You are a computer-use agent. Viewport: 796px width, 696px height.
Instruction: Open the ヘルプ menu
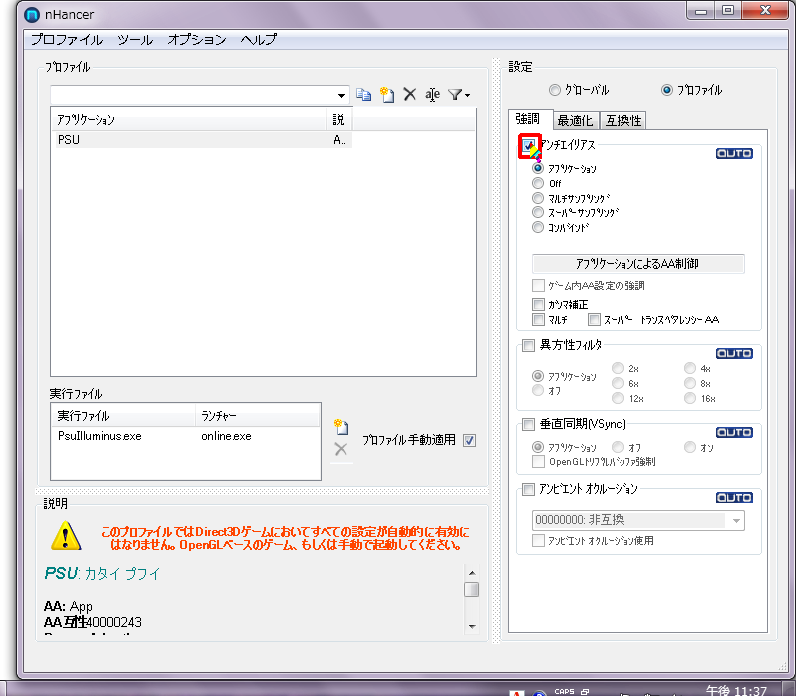pyautogui.click(x=259, y=40)
